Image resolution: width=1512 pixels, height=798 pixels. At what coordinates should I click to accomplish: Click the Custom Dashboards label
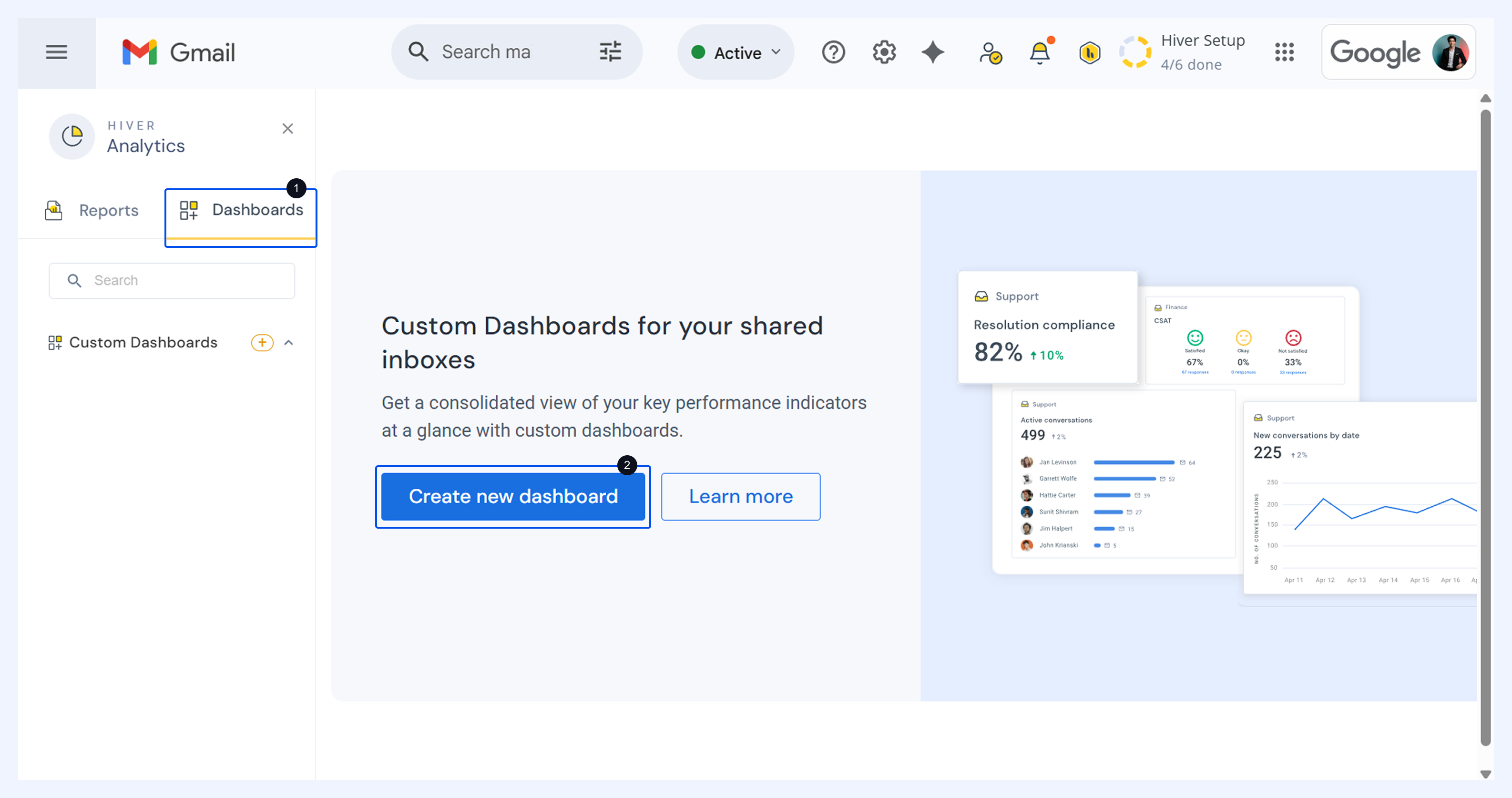pyautogui.click(x=143, y=342)
